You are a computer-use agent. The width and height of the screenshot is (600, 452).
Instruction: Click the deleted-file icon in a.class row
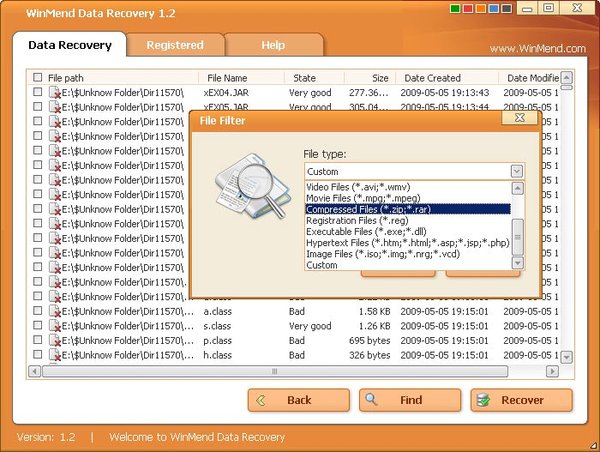point(55,312)
